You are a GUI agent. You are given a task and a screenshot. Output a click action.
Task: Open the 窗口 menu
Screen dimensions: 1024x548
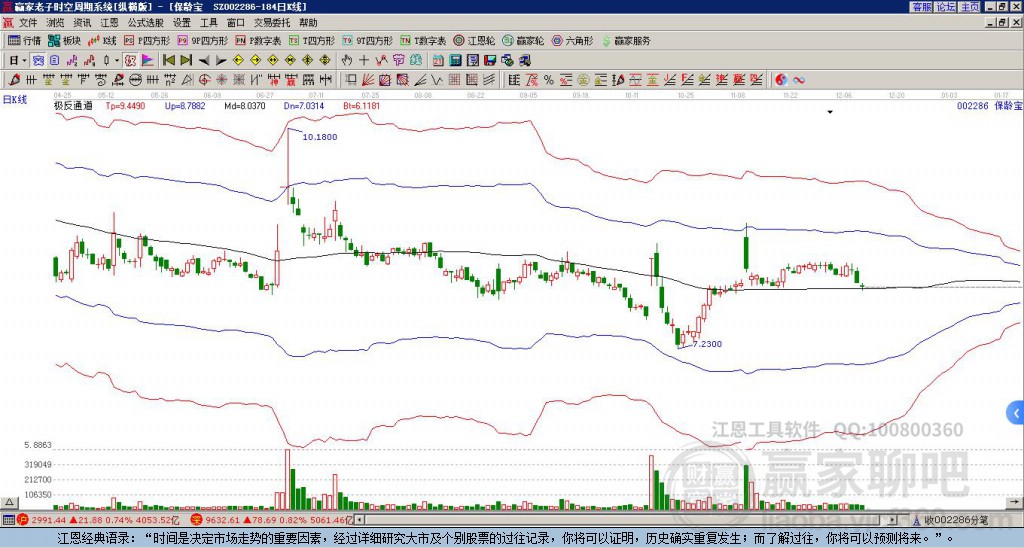(236, 23)
